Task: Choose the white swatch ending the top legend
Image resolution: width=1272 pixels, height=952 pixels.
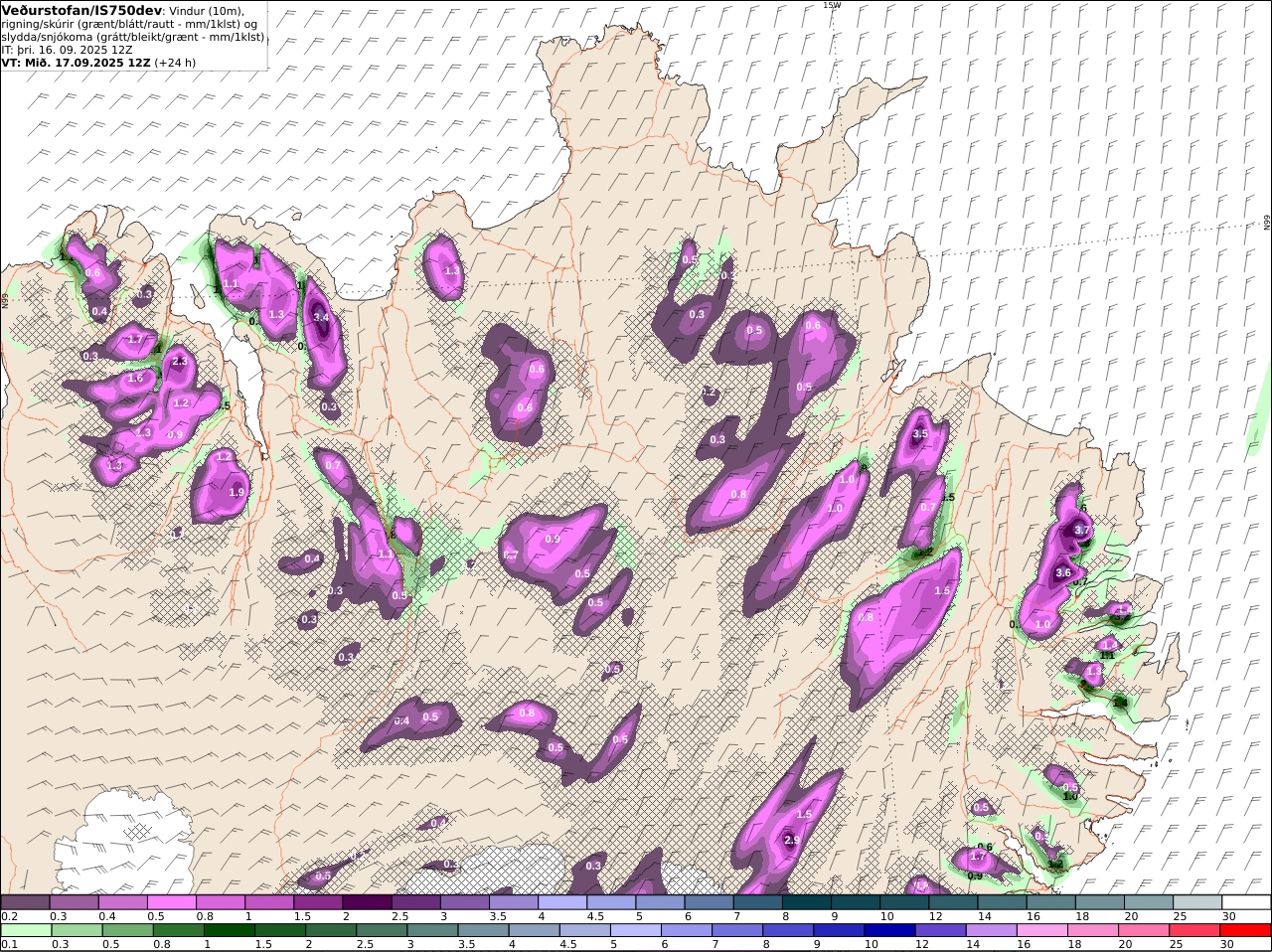Action: 1248,902
